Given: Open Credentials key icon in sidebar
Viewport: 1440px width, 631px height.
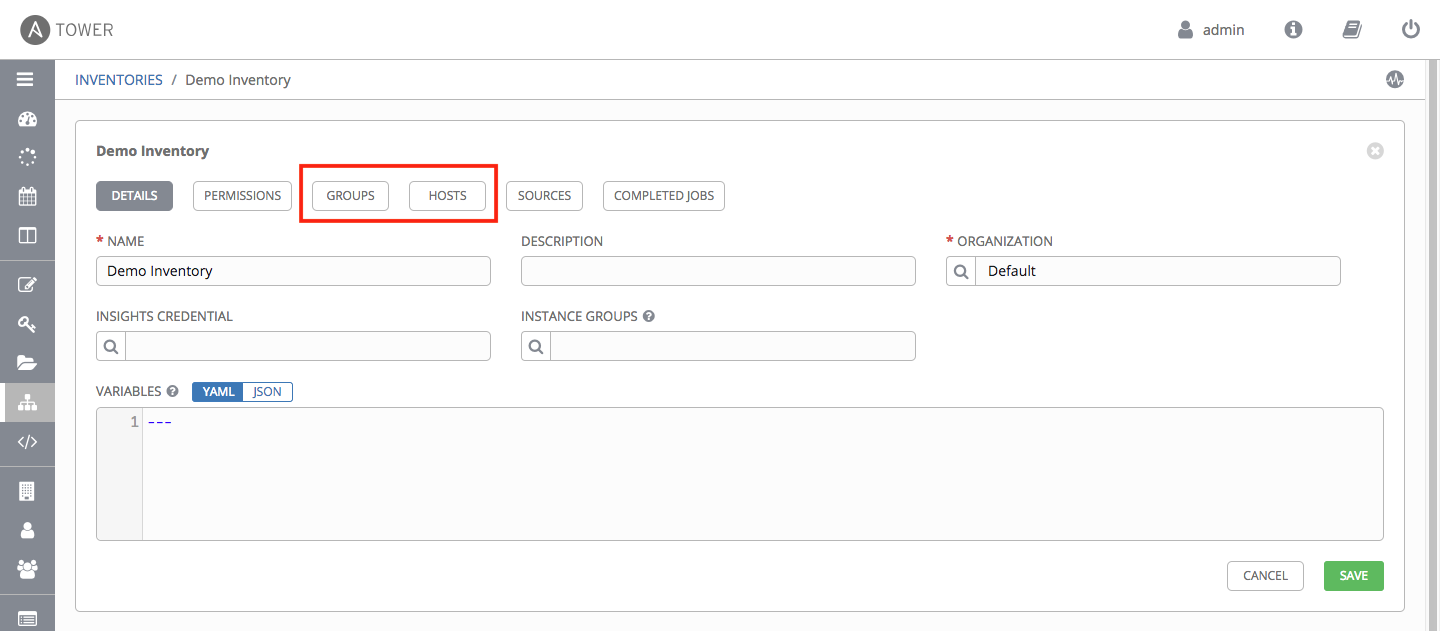Looking at the screenshot, I should (x=27, y=324).
